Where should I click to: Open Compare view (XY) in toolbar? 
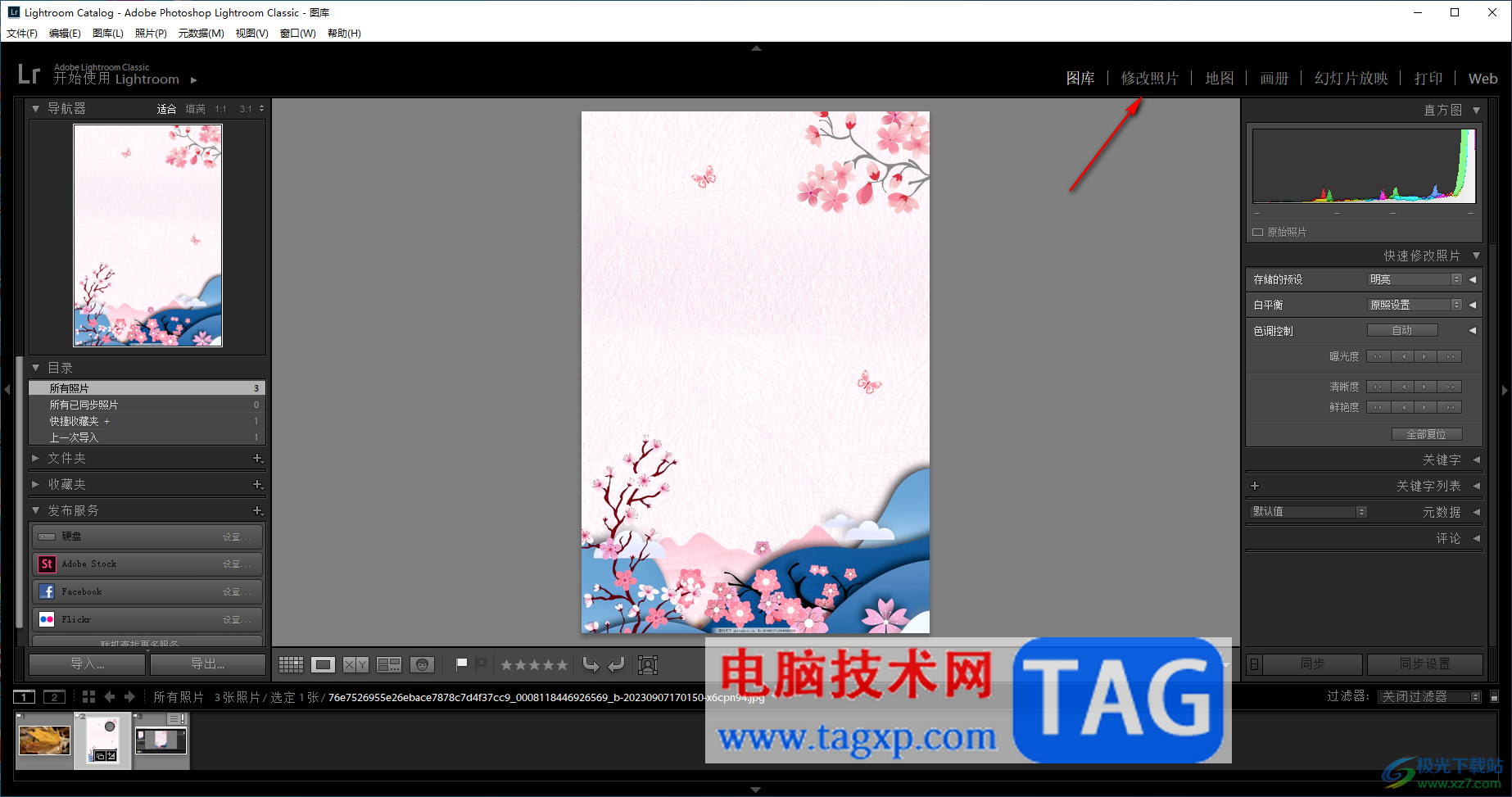coord(355,665)
